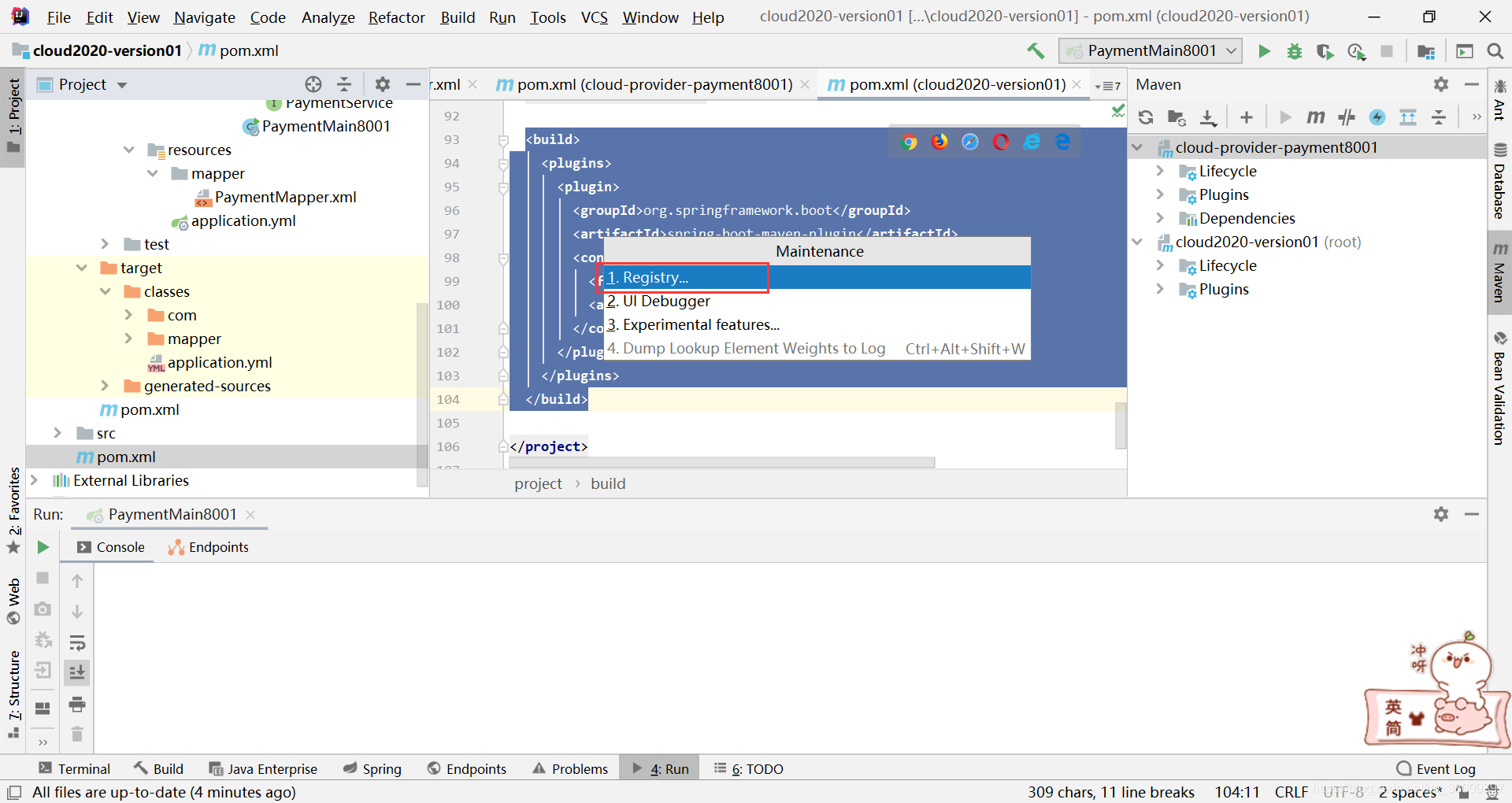Start debugging with the bug icon

click(x=1294, y=51)
